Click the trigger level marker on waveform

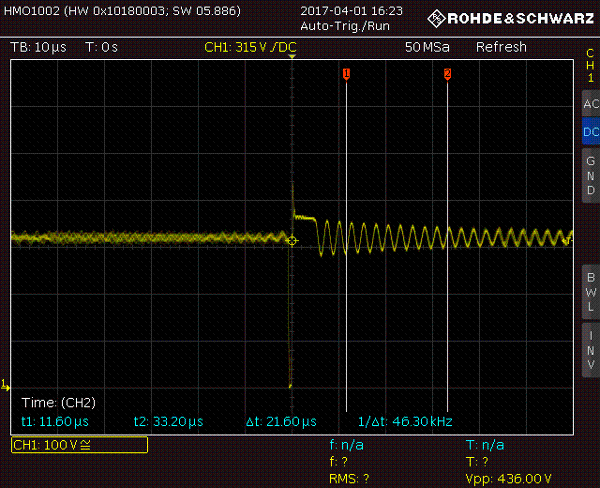tap(292, 241)
